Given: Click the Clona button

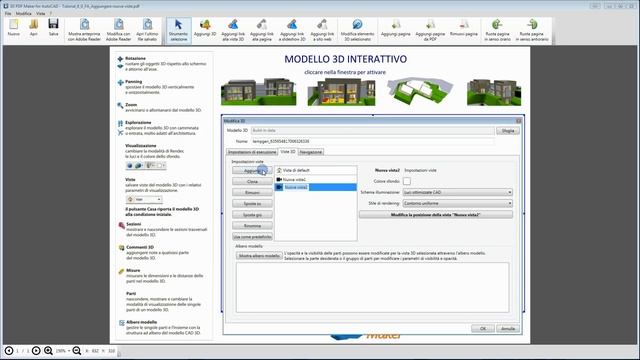Looking at the screenshot, I should coord(252,181).
